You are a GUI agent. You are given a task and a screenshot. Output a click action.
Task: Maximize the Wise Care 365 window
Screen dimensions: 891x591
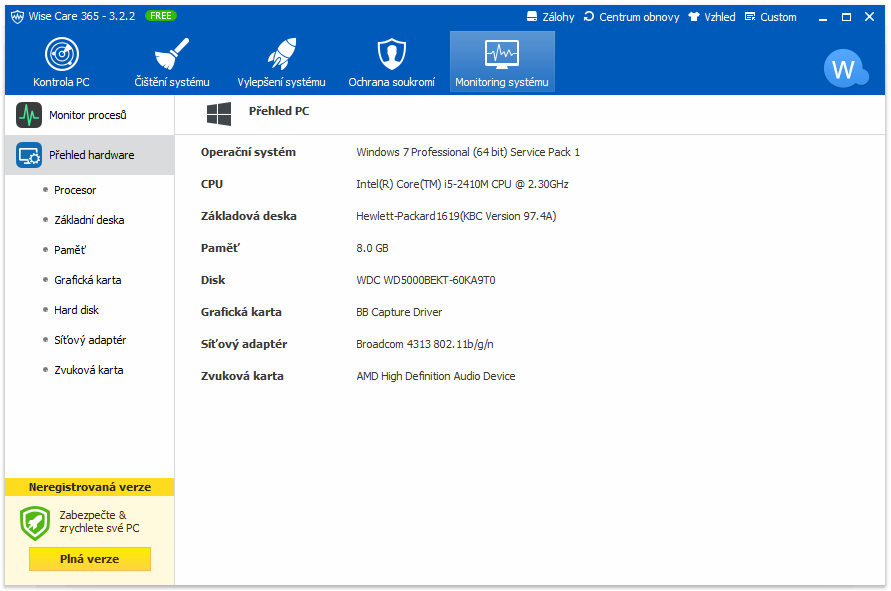pos(847,17)
